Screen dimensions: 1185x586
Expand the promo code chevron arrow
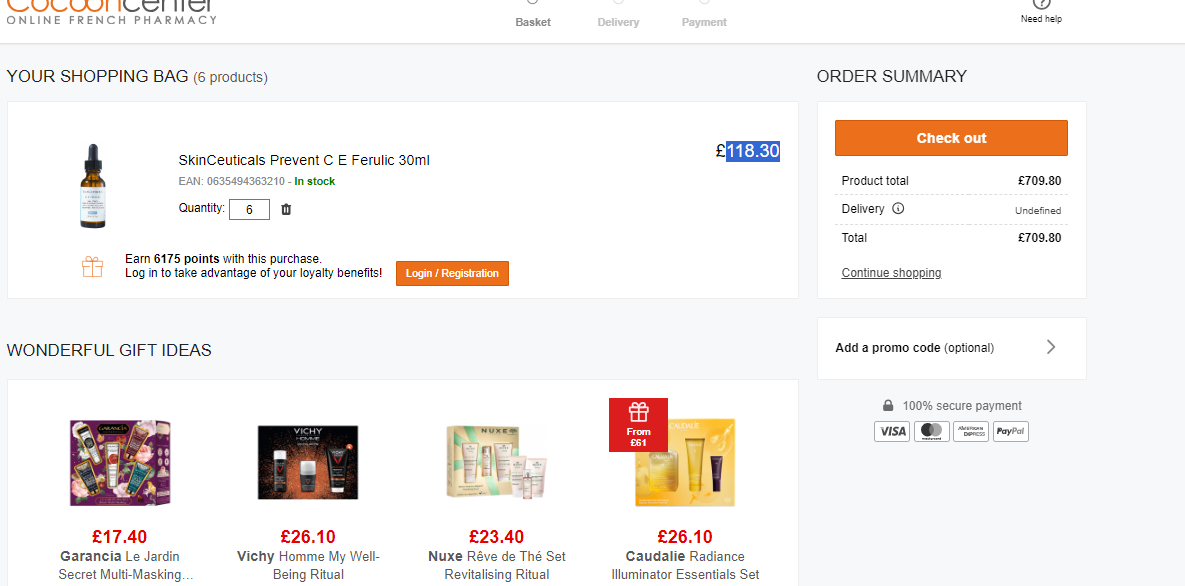click(x=1051, y=347)
